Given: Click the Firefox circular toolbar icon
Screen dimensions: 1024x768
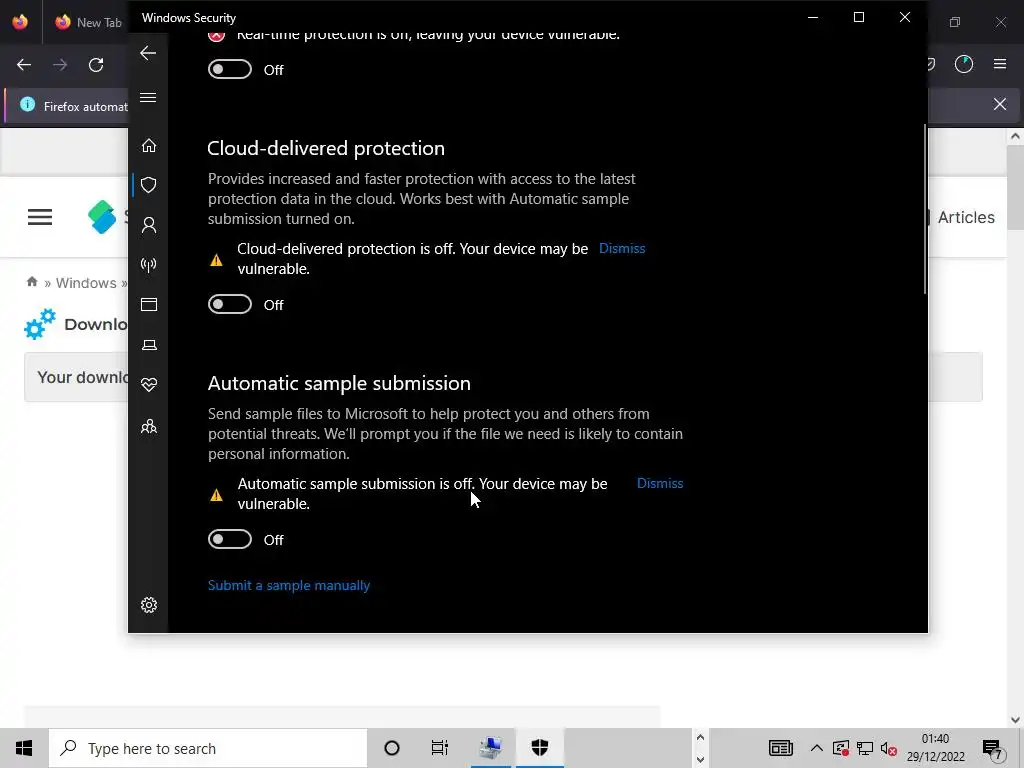Looking at the screenshot, I should pyautogui.click(x=964, y=64).
